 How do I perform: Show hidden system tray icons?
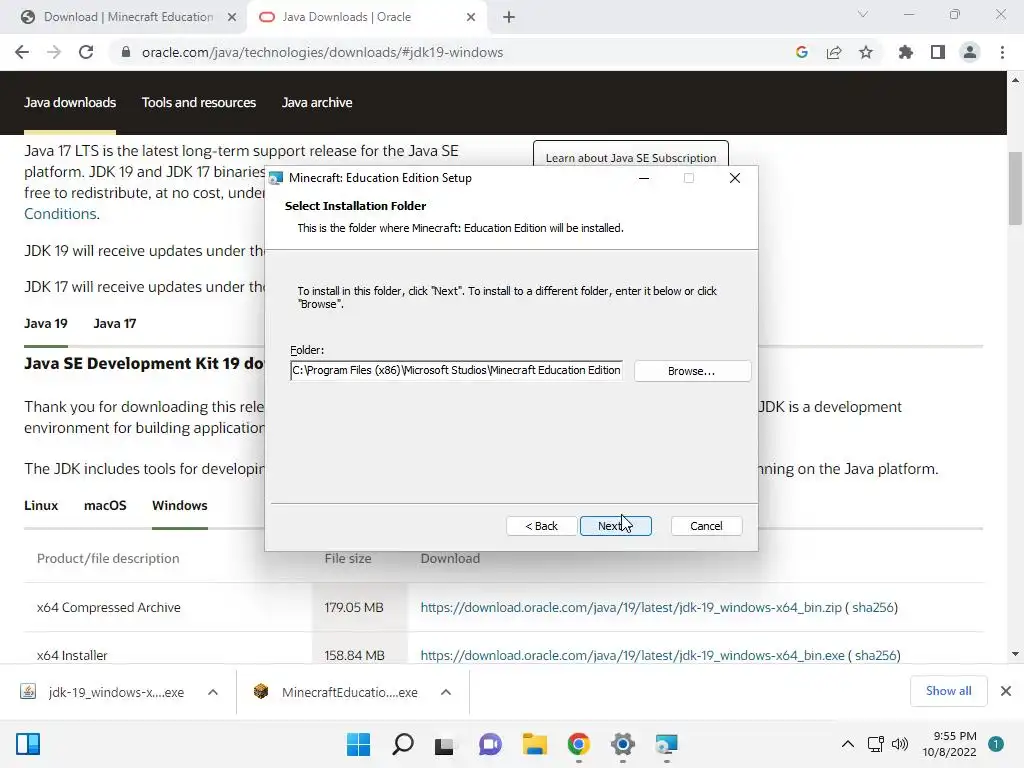(x=848, y=744)
